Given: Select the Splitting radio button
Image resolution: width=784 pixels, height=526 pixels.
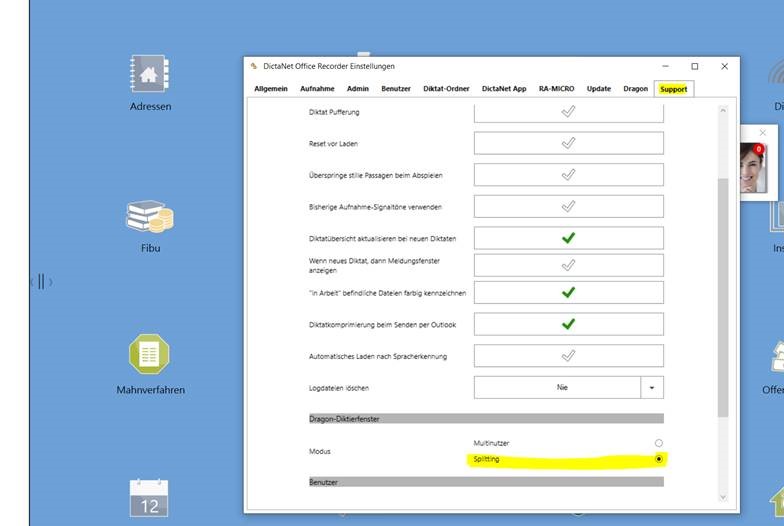Looking at the screenshot, I should (658, 459).
